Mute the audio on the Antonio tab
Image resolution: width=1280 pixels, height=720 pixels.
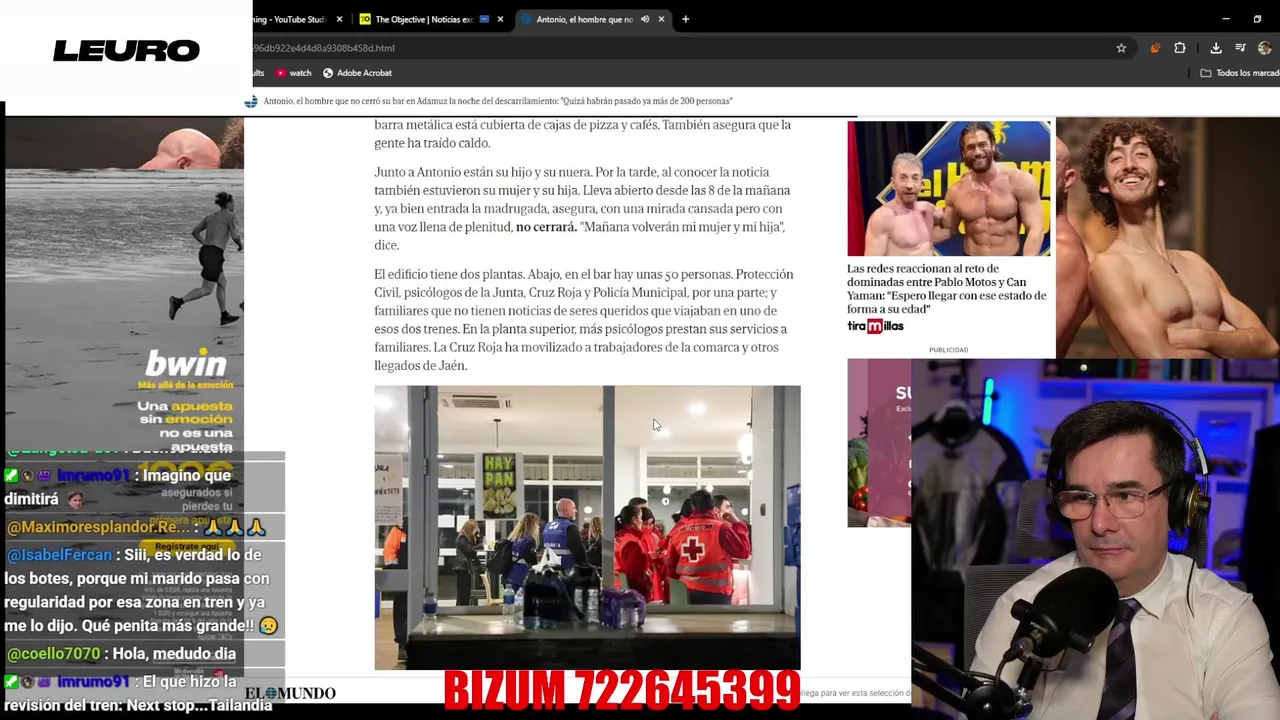pos(645,19)
